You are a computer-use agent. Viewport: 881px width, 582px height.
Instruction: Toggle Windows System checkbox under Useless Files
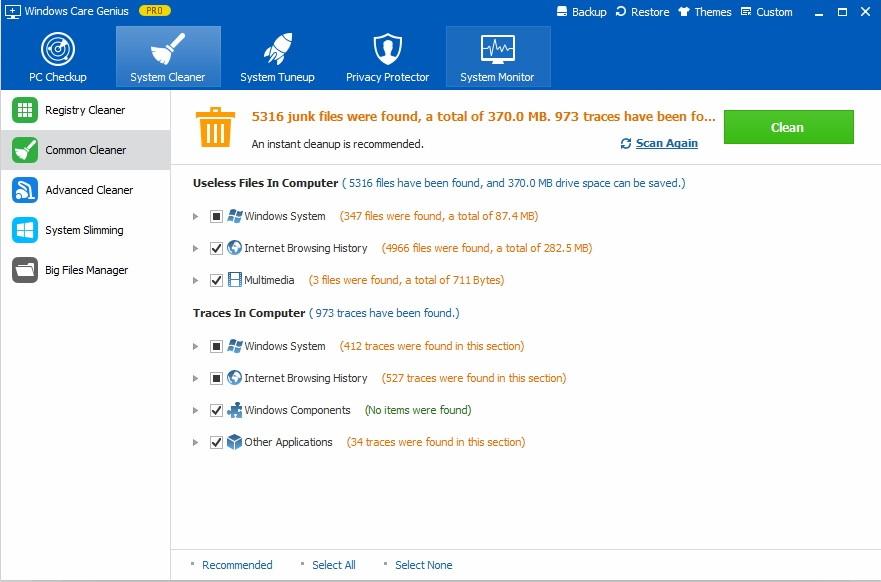click(216, 216)
